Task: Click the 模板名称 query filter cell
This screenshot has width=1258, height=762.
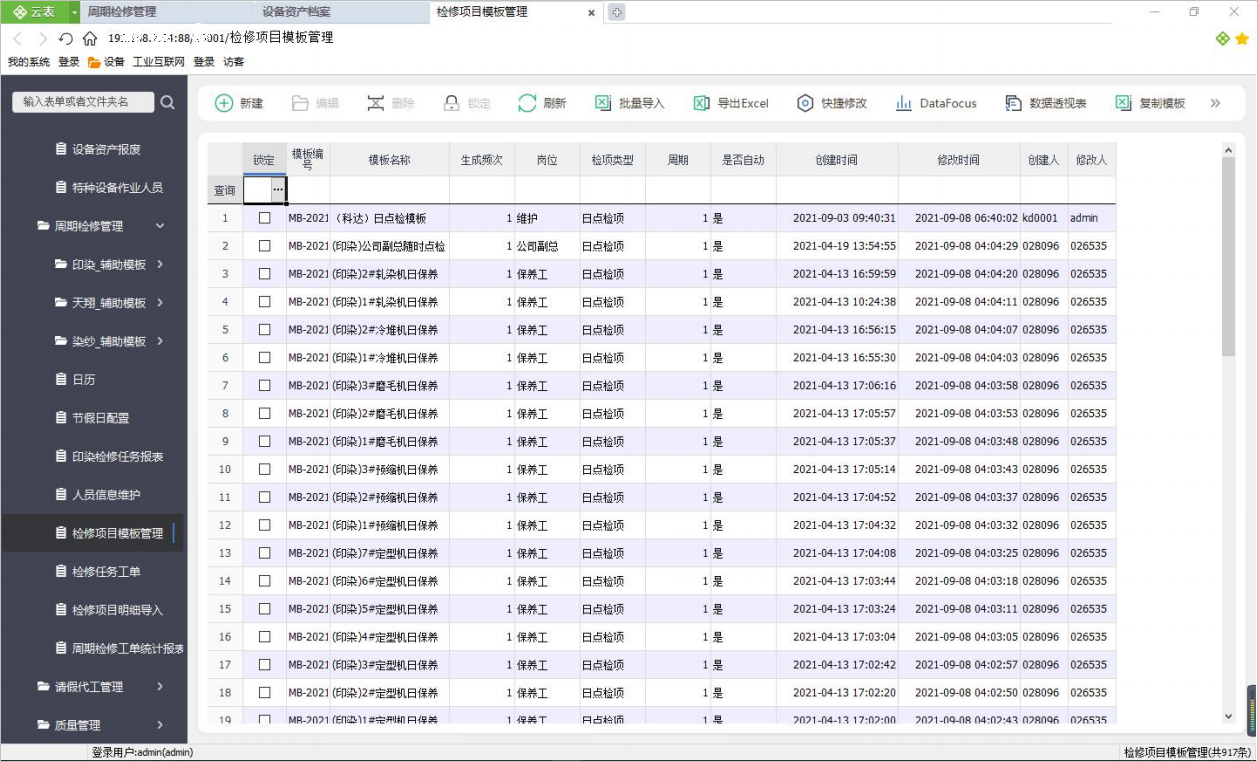Action: pyautogui.click(x=389, y=190)
